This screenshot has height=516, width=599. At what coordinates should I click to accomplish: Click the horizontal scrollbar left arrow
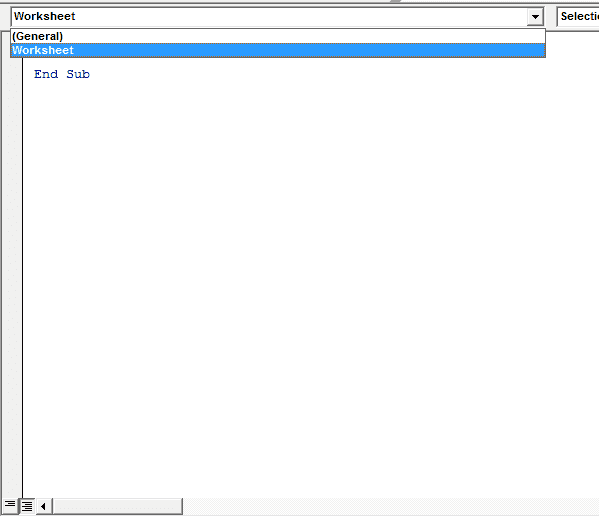[x=43, y=506]
